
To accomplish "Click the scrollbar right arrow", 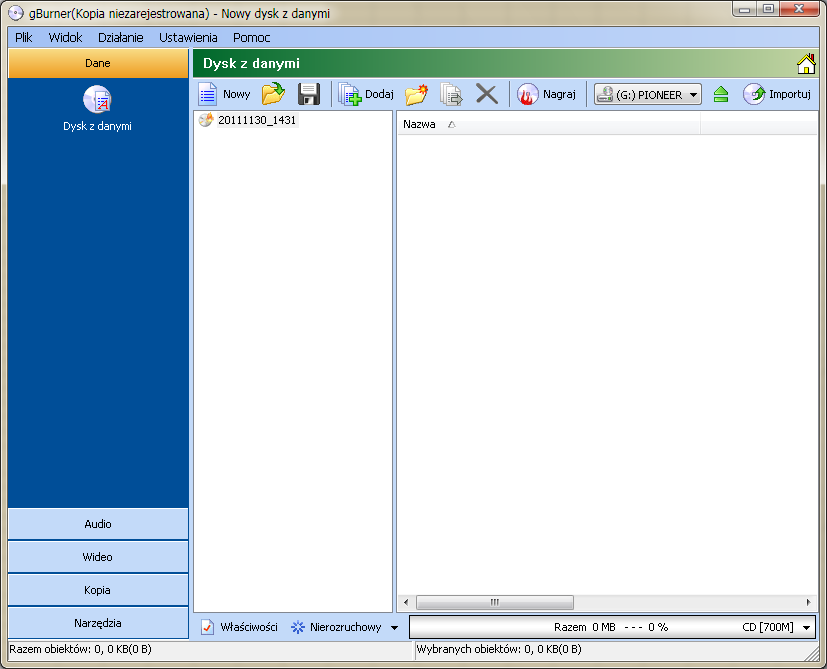I will 809,602.
